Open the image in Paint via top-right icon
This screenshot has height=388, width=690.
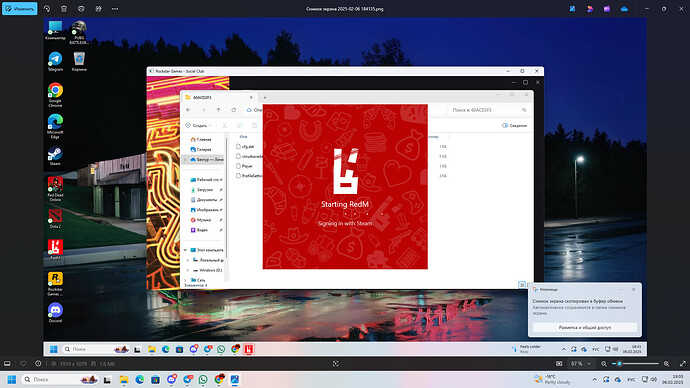(x=572, y=9)
